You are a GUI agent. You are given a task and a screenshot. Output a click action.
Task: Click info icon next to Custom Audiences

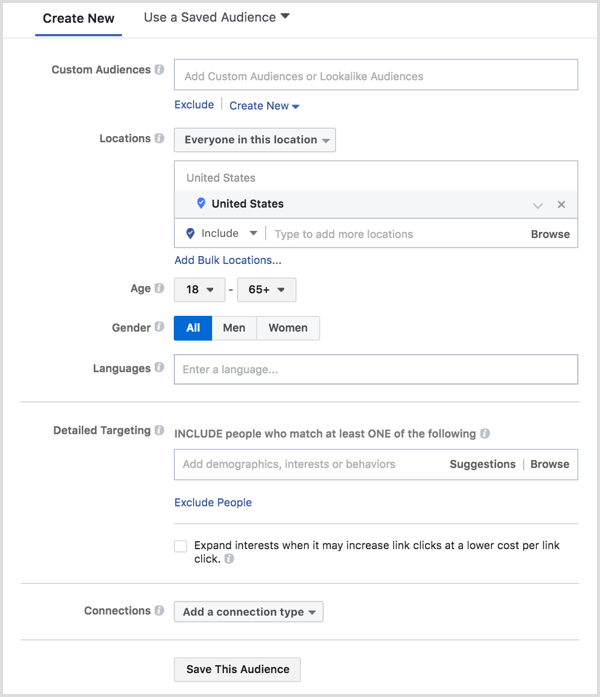[x=160, y=70]
